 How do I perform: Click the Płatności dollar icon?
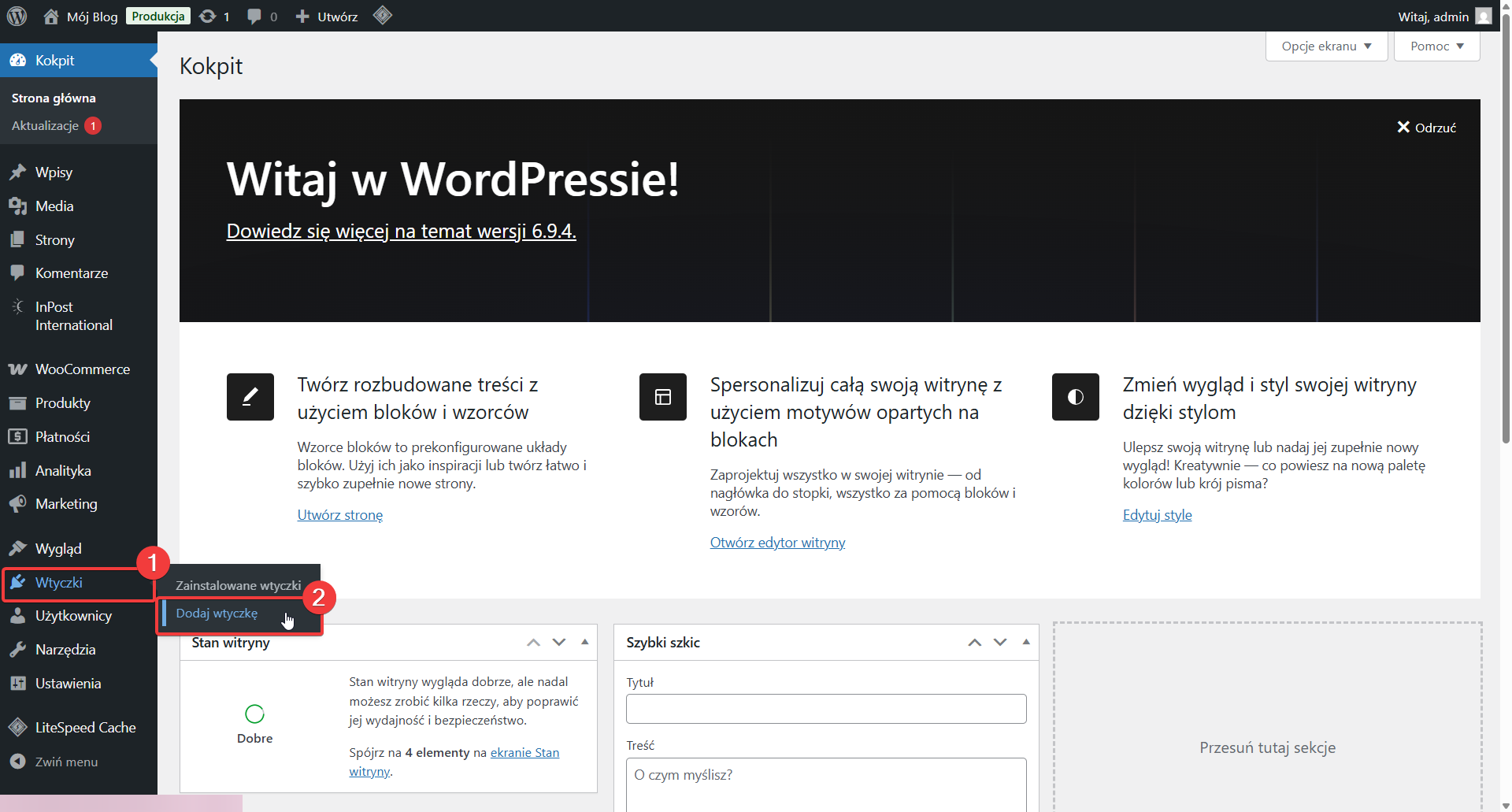pos(17,437)
